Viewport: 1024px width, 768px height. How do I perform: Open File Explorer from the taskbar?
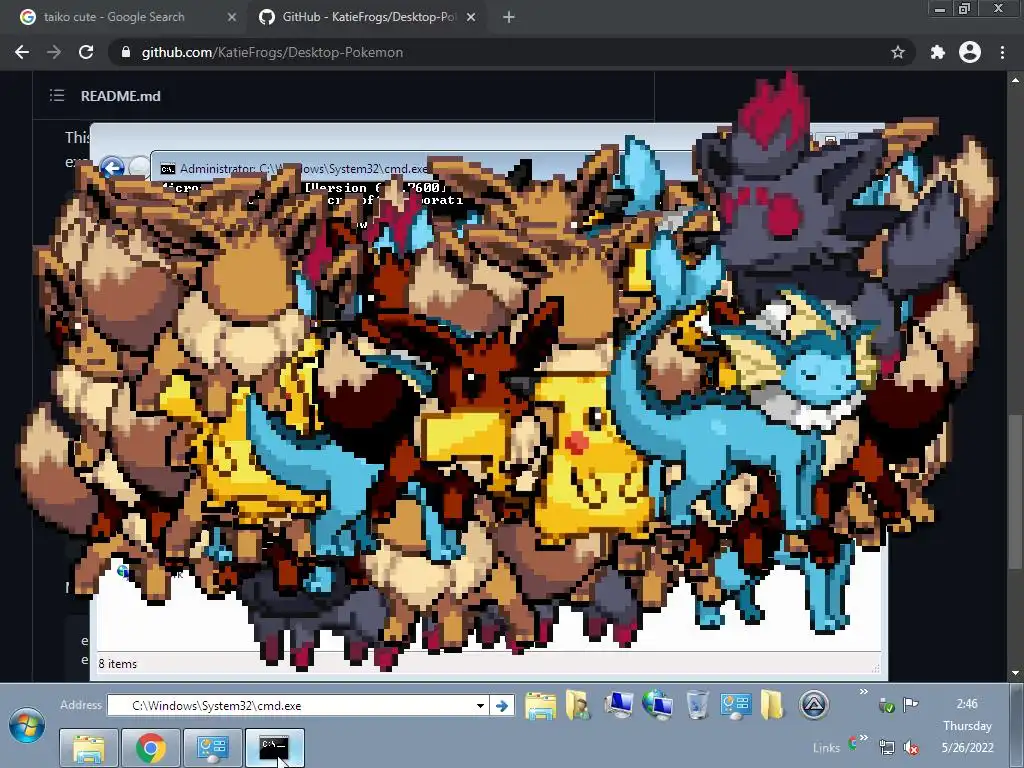(x=89, y=748)
